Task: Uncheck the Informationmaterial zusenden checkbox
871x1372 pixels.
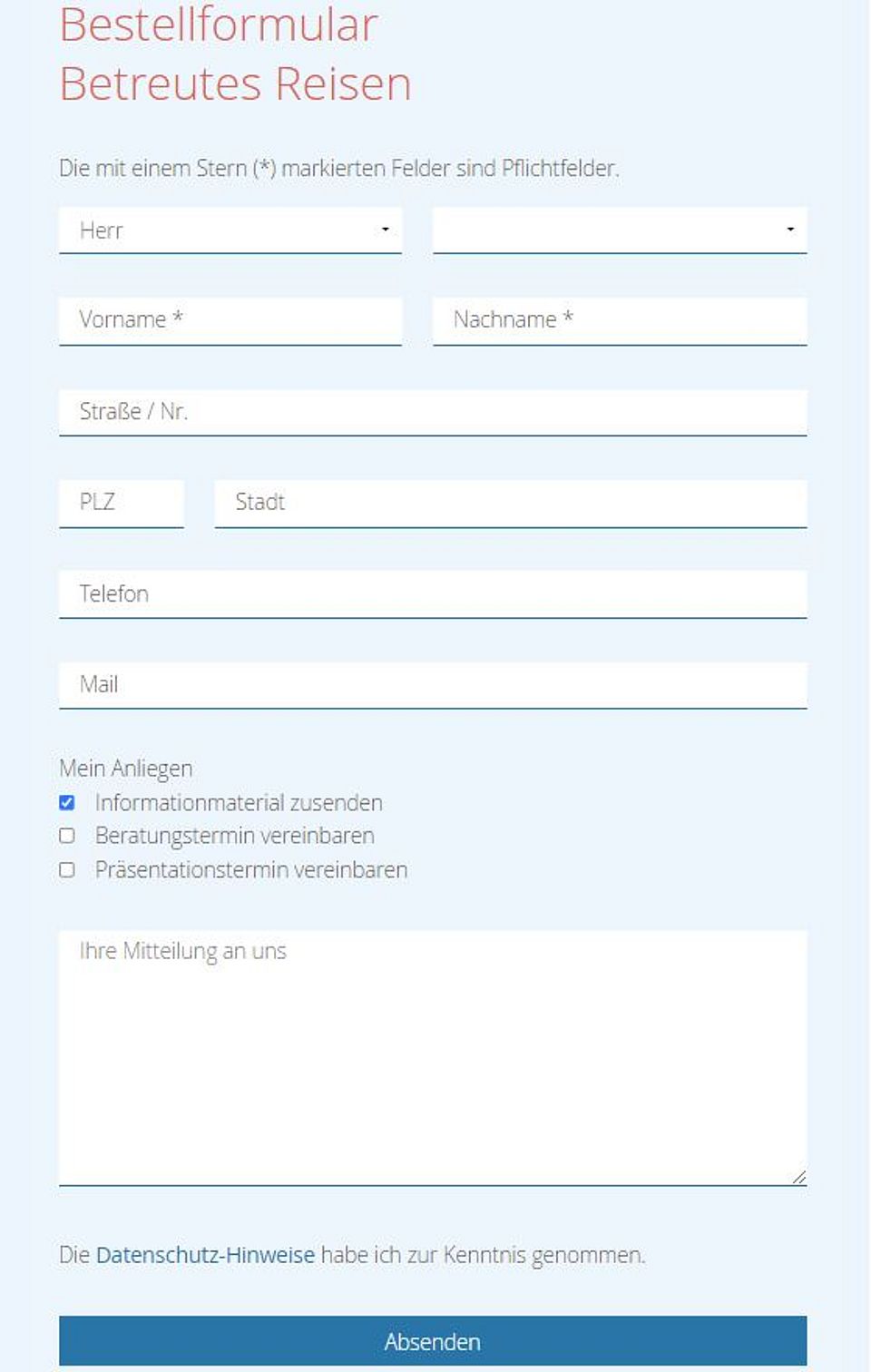Action: pyautogui.click(x=67, y=803)
